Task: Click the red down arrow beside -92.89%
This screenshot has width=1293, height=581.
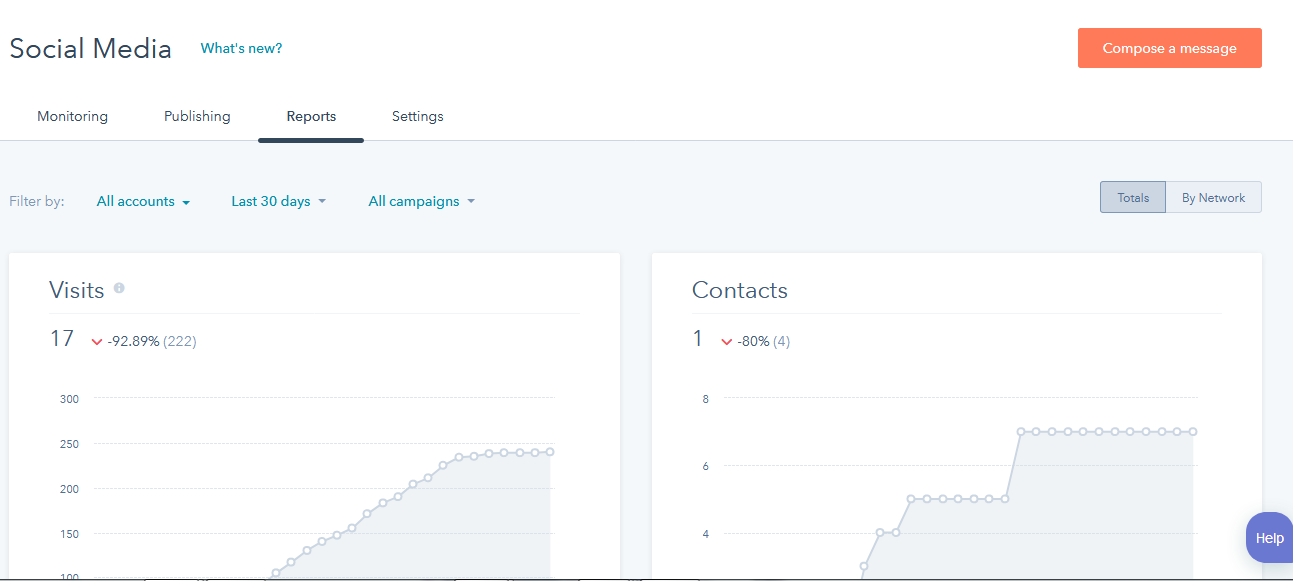Action: [x=97, y=342]
